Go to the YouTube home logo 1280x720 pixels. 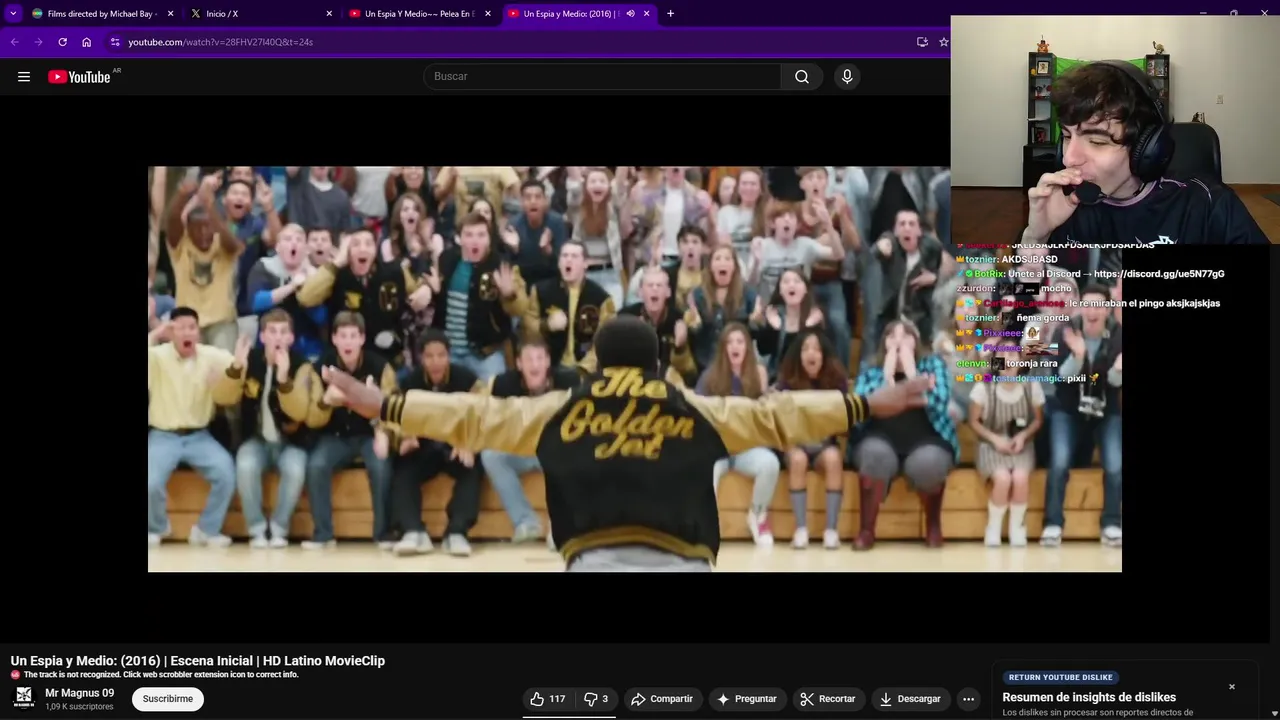79,77
